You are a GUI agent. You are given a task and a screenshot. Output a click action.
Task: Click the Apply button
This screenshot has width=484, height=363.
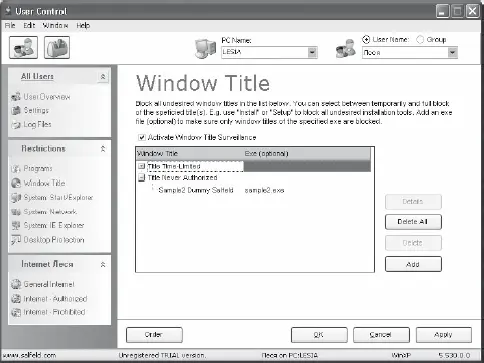[x=444, y=335]
